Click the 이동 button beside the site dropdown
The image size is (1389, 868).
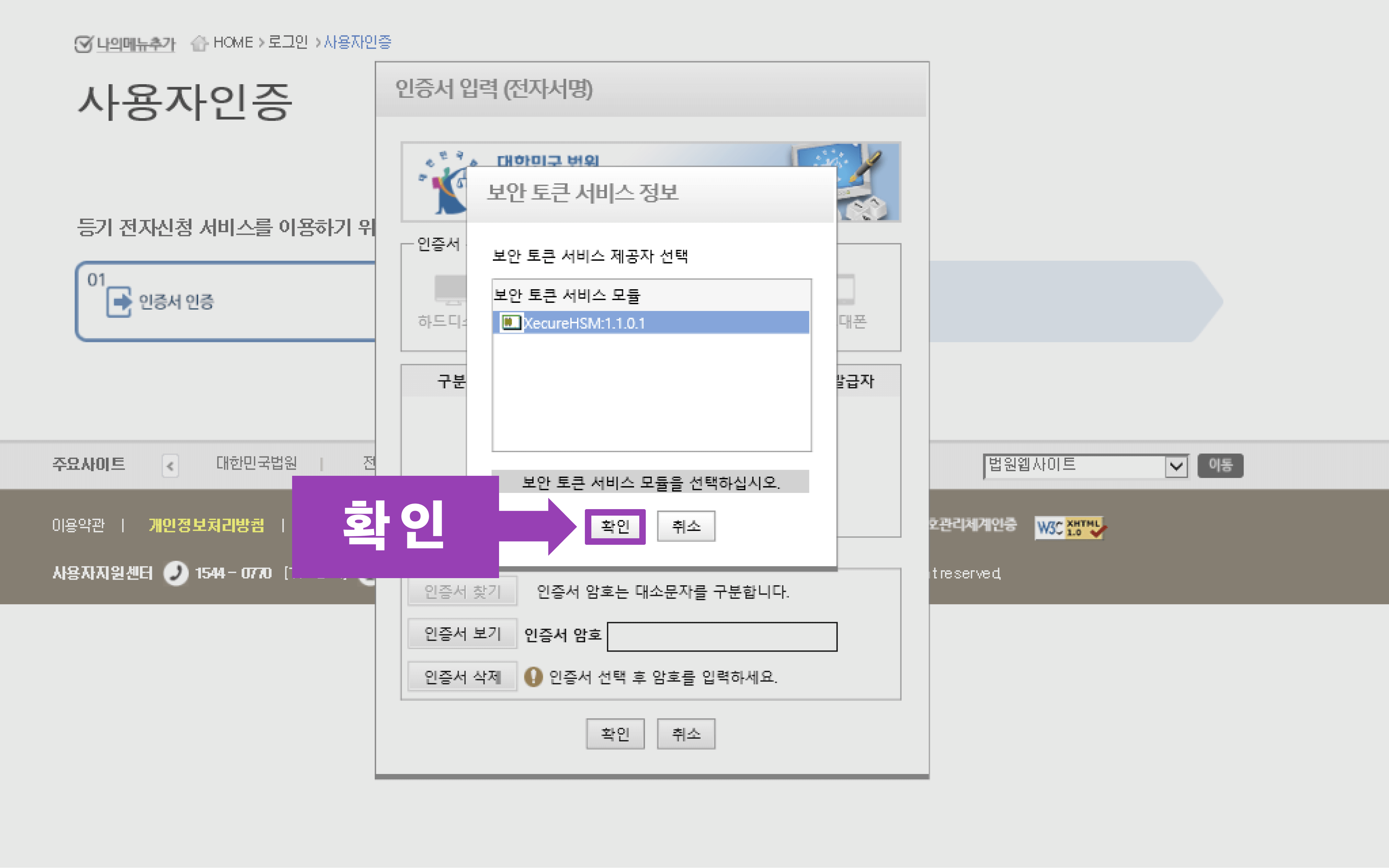[x=1220, y=465]
